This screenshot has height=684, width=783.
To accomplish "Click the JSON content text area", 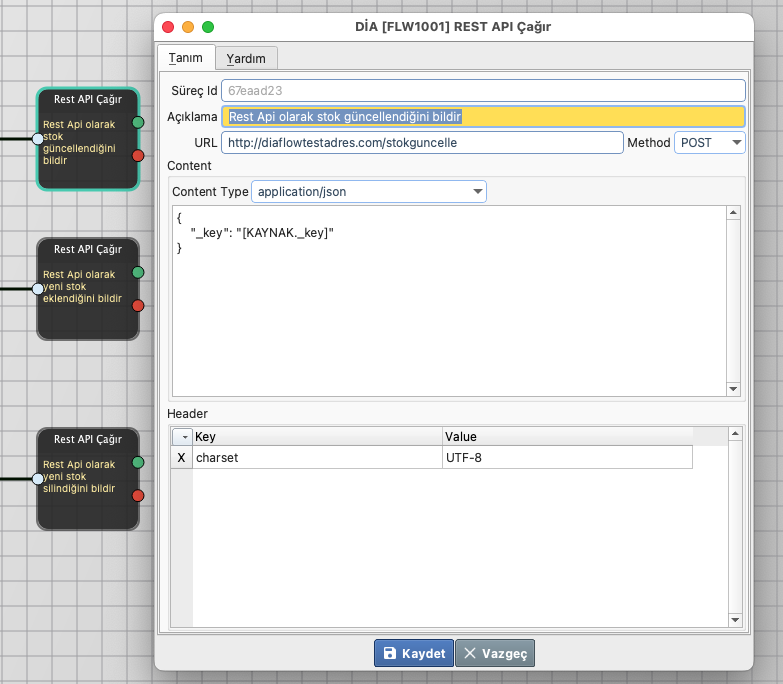I will [x=448, y=300].
